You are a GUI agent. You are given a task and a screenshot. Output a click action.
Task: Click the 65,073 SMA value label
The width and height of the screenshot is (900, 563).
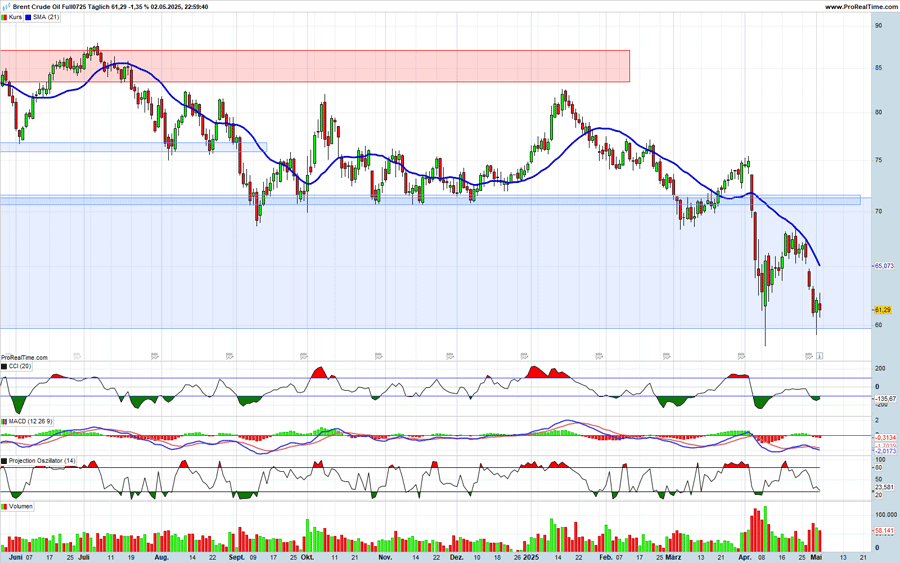[x=883, y=266]
